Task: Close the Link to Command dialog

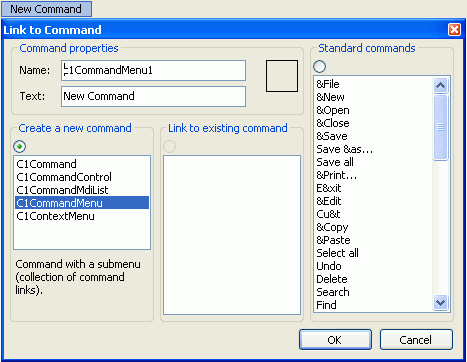Action: (x=454, y=30)
